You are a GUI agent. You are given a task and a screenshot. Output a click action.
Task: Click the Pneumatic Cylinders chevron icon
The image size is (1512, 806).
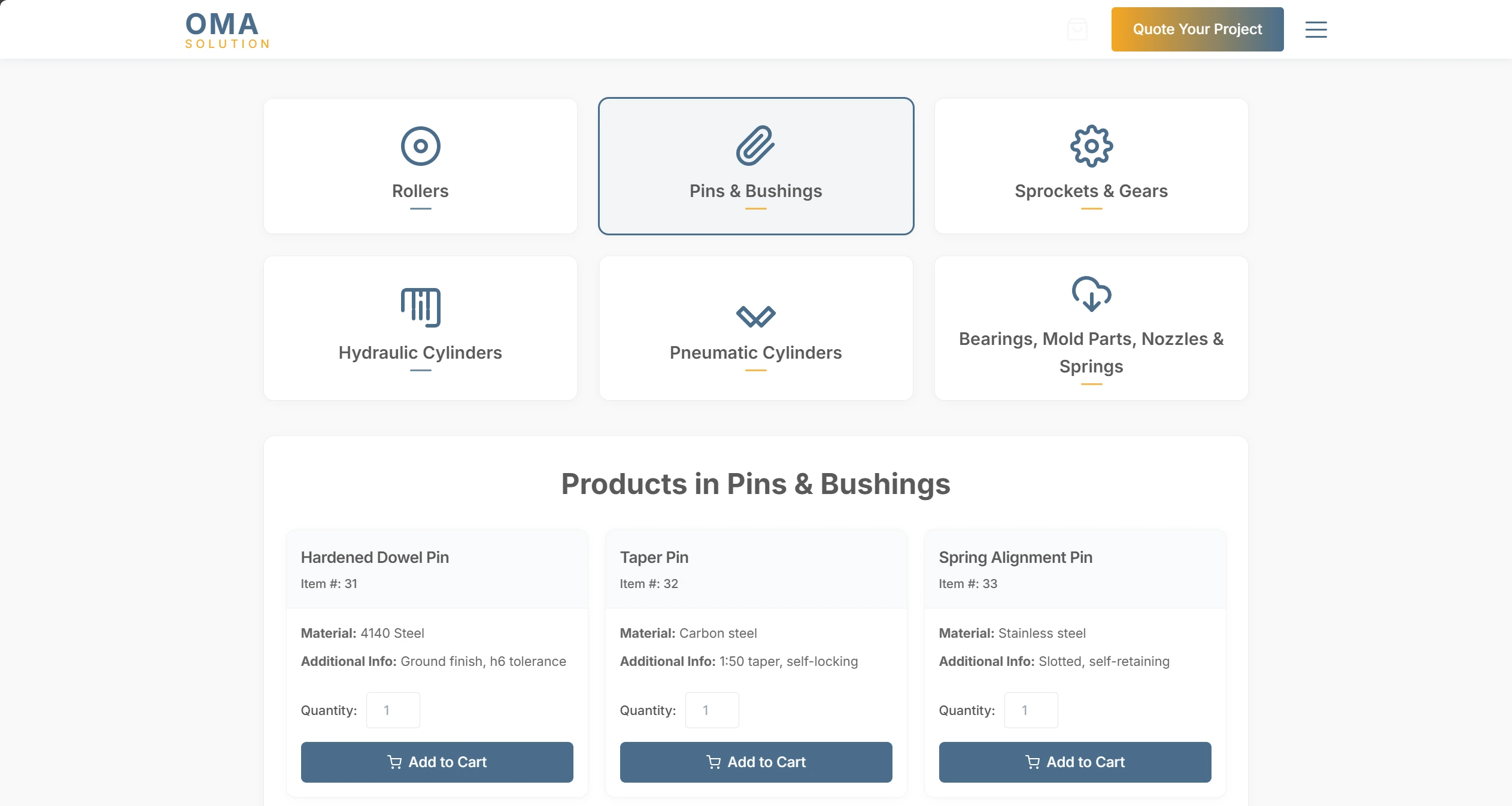[x=755, y=316]
